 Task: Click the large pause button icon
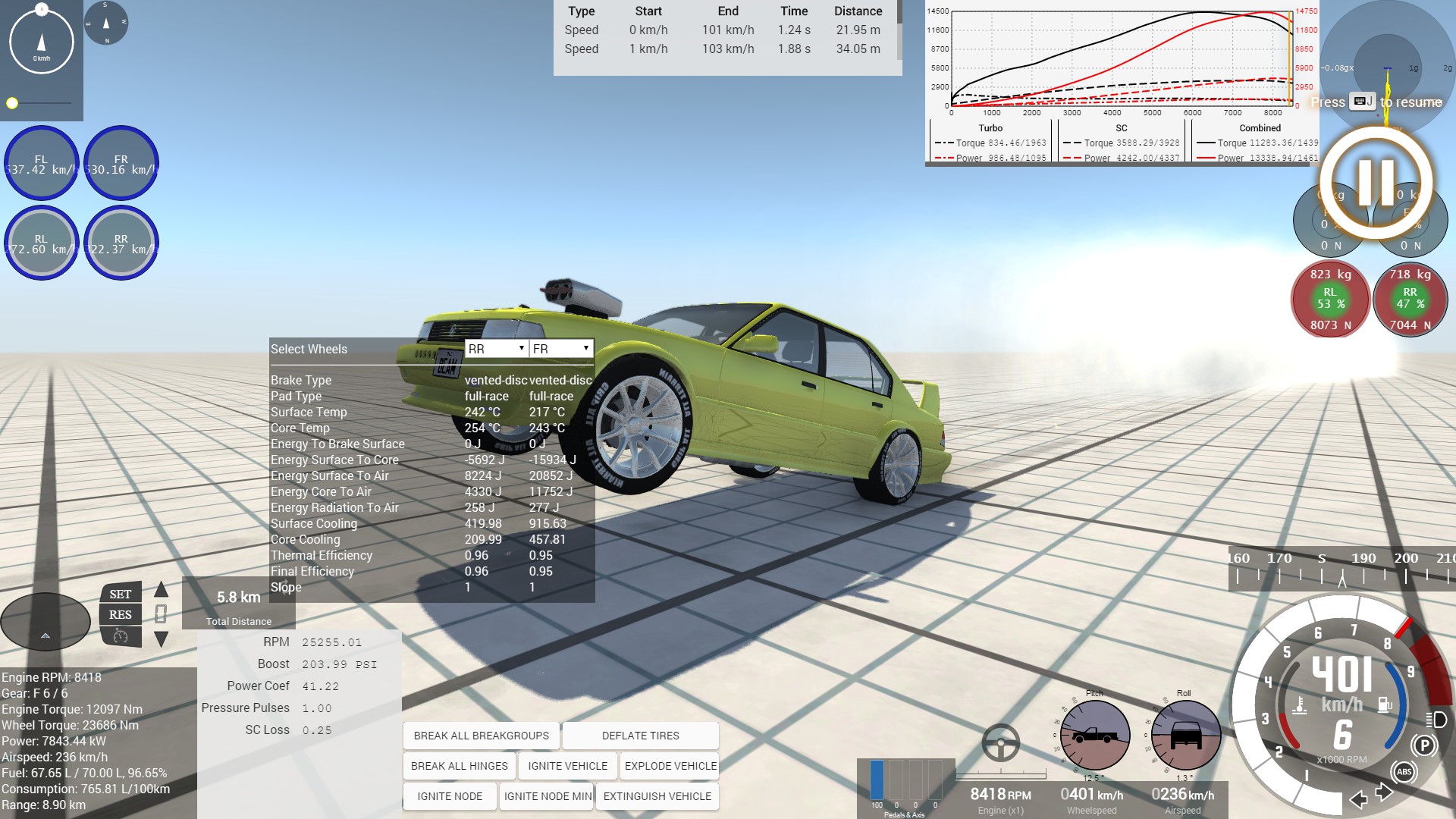click(x=1376, y=182)
